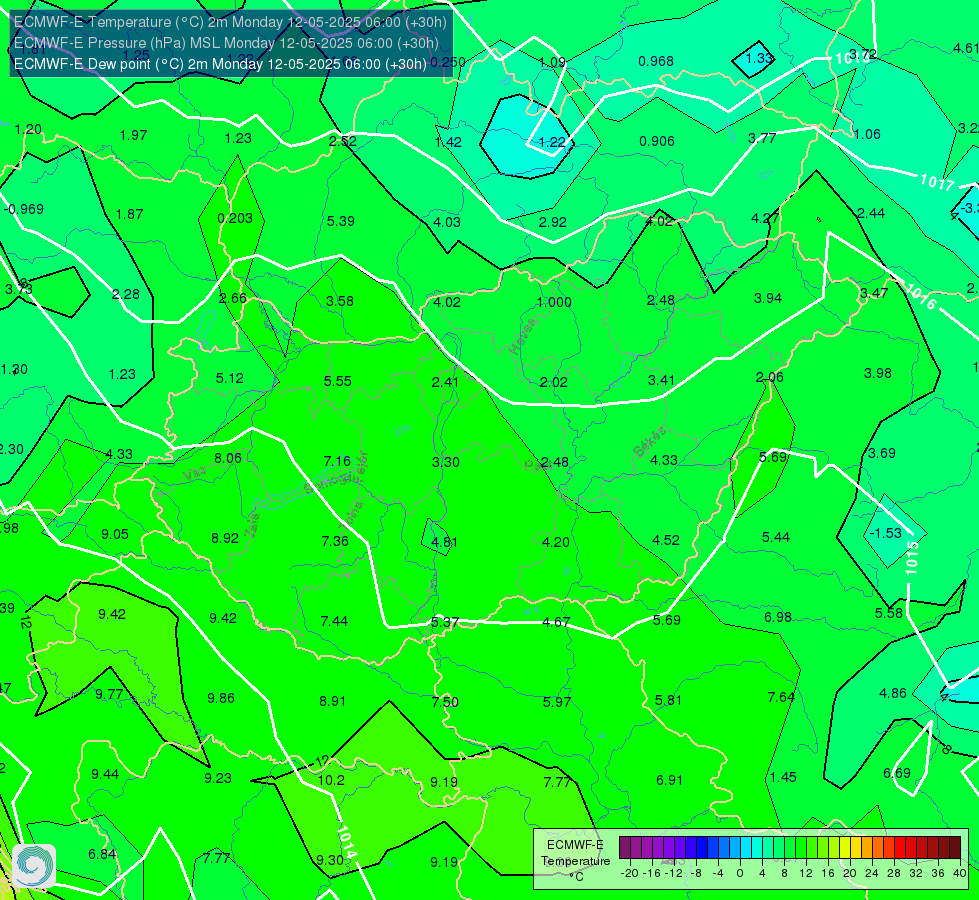Click the 1017 isobar label
Screen dimensions: 979x900
click(x=937, y=183)
